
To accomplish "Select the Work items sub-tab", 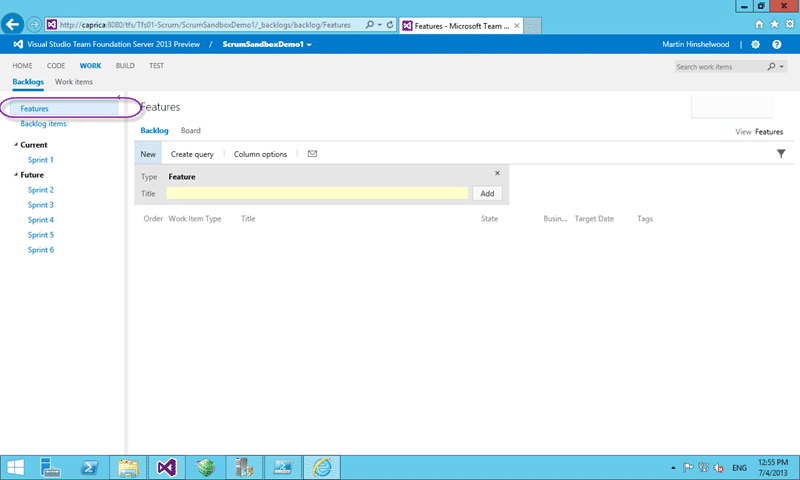I will (x=74, y=82).
